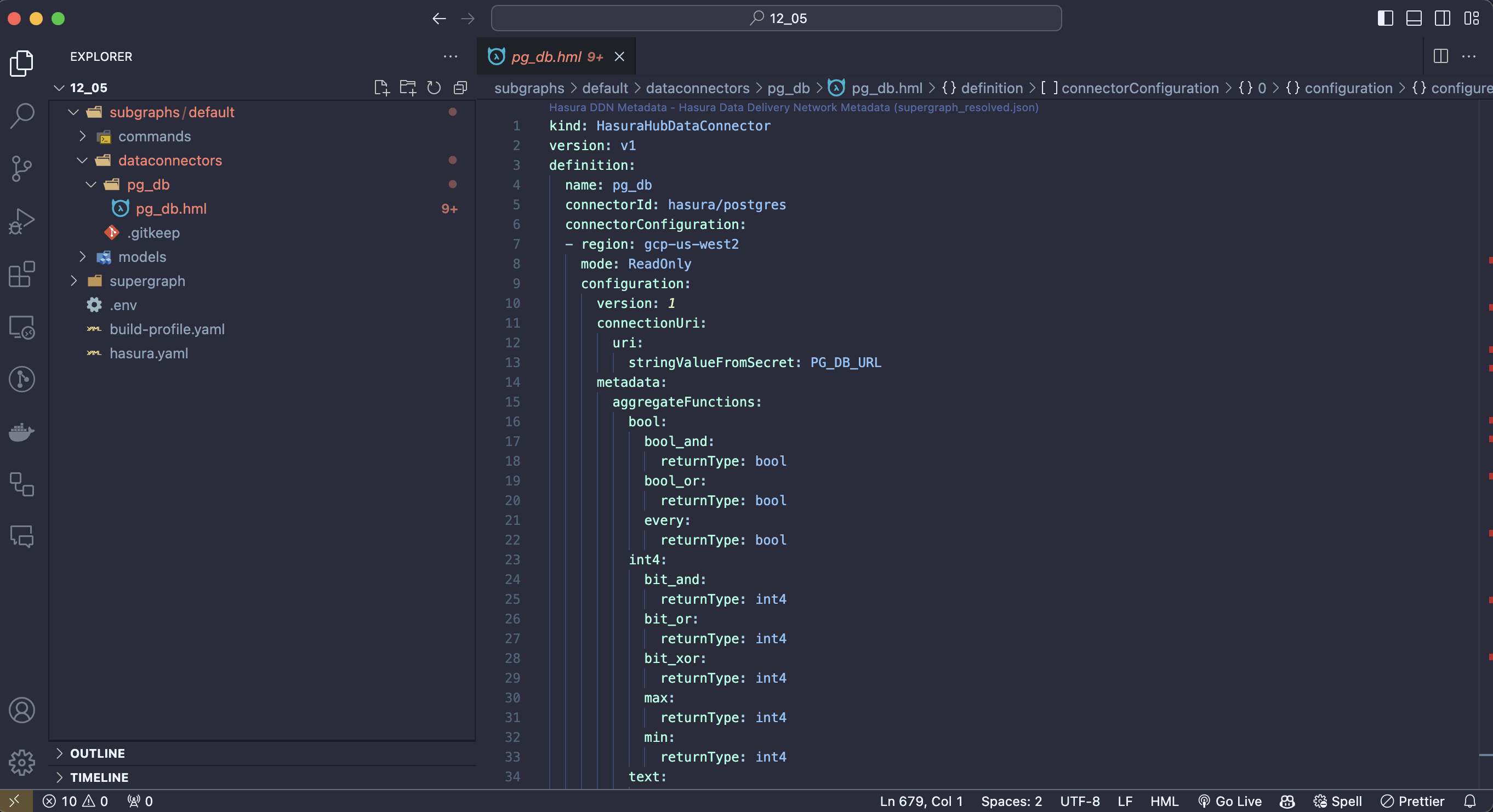Toggle the secondary side bar
This screenshot has width=1493, height=812.
pos(1442,18)
